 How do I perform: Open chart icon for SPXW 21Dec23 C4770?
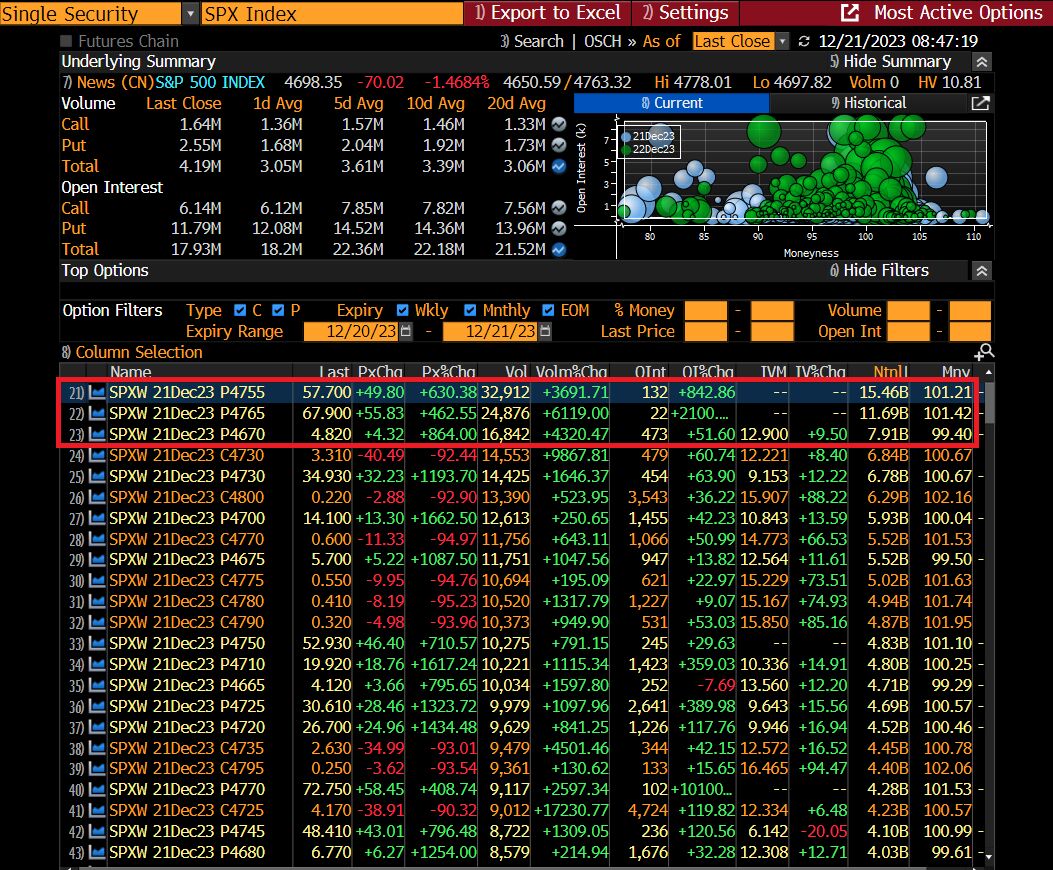(x=97, y=539)
